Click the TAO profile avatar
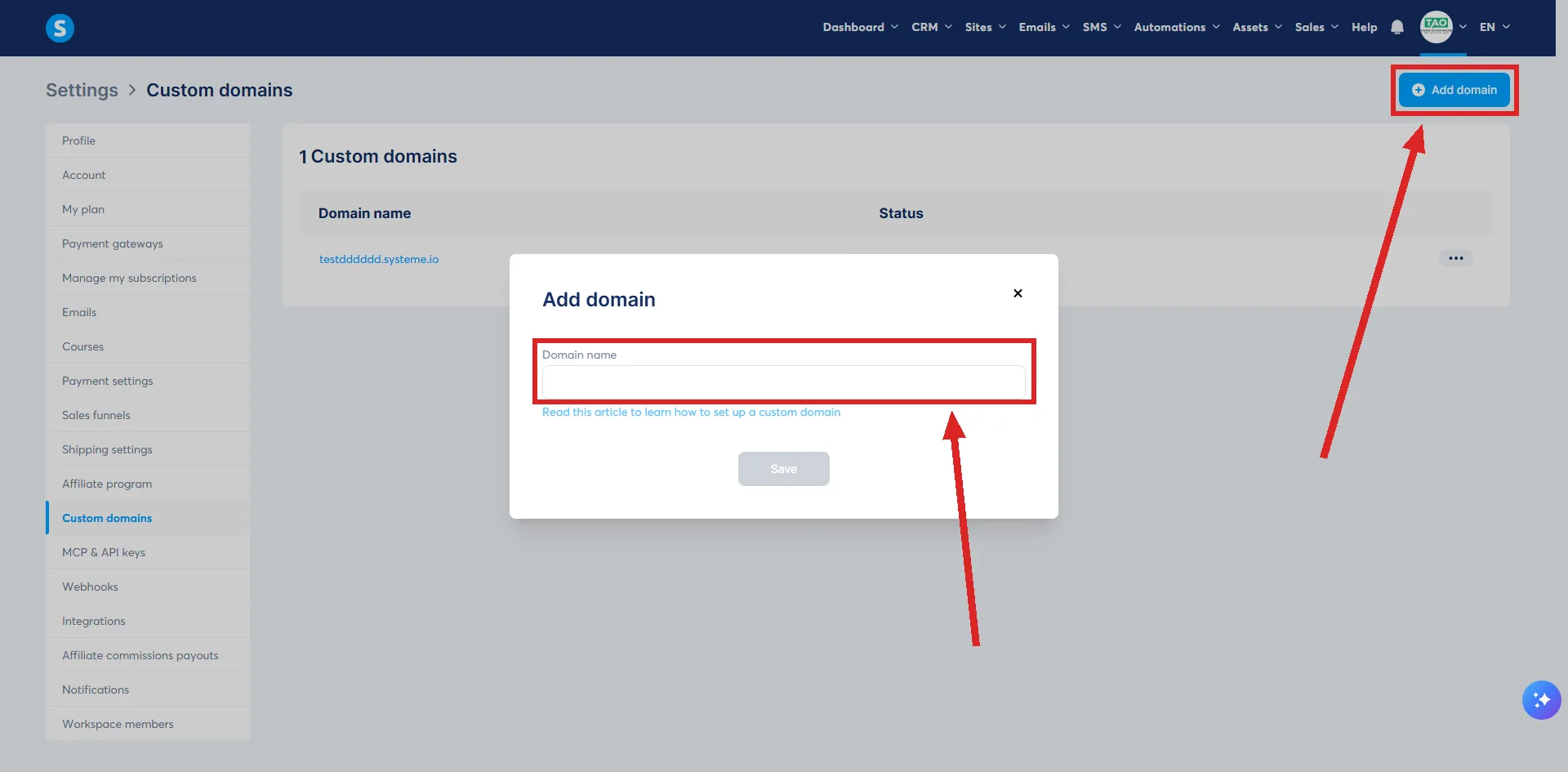The width and height of the screenshot is (1568, 772). tap(1436, 27)
